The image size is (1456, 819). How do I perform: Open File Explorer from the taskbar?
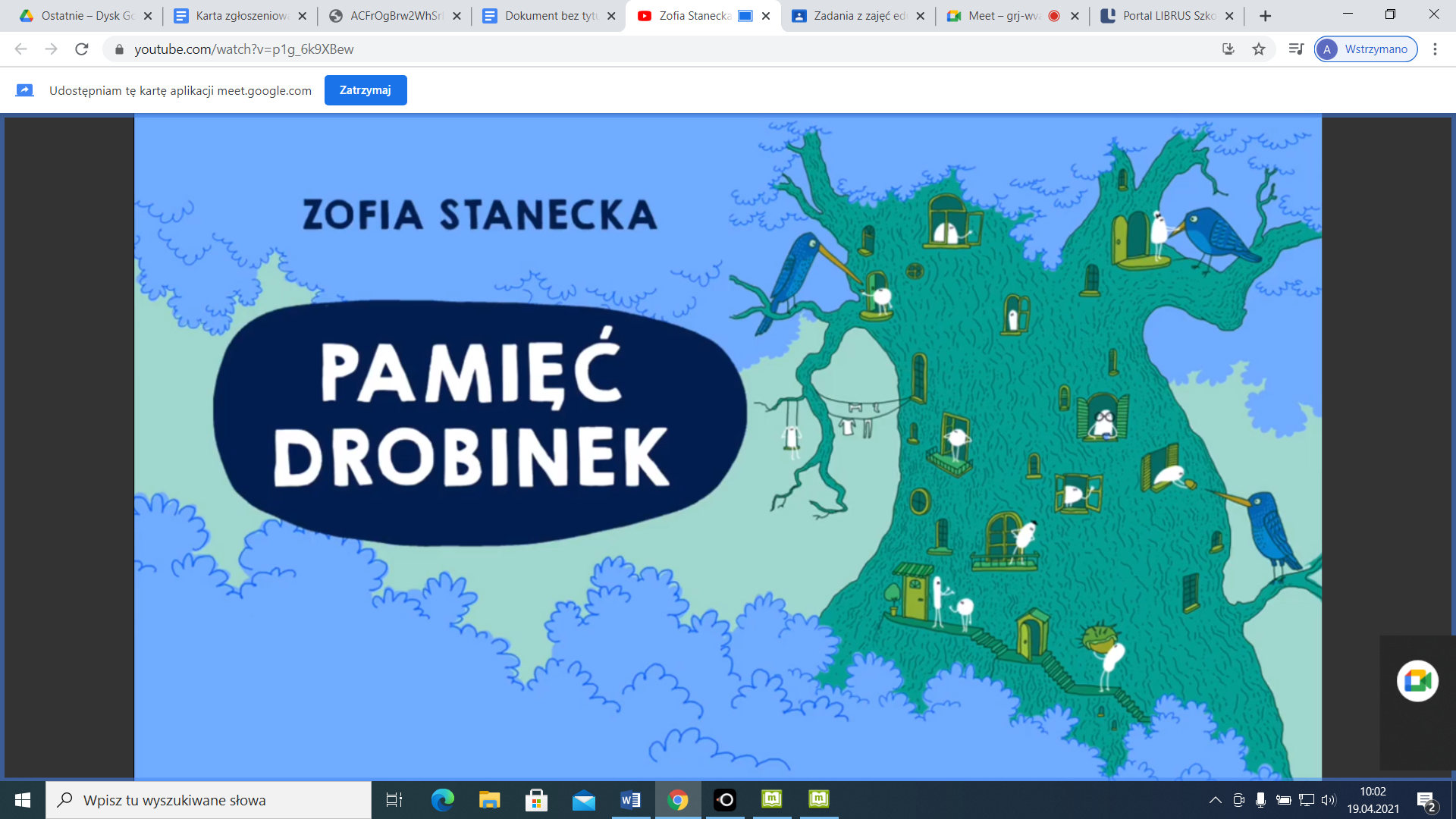(489, 800)
